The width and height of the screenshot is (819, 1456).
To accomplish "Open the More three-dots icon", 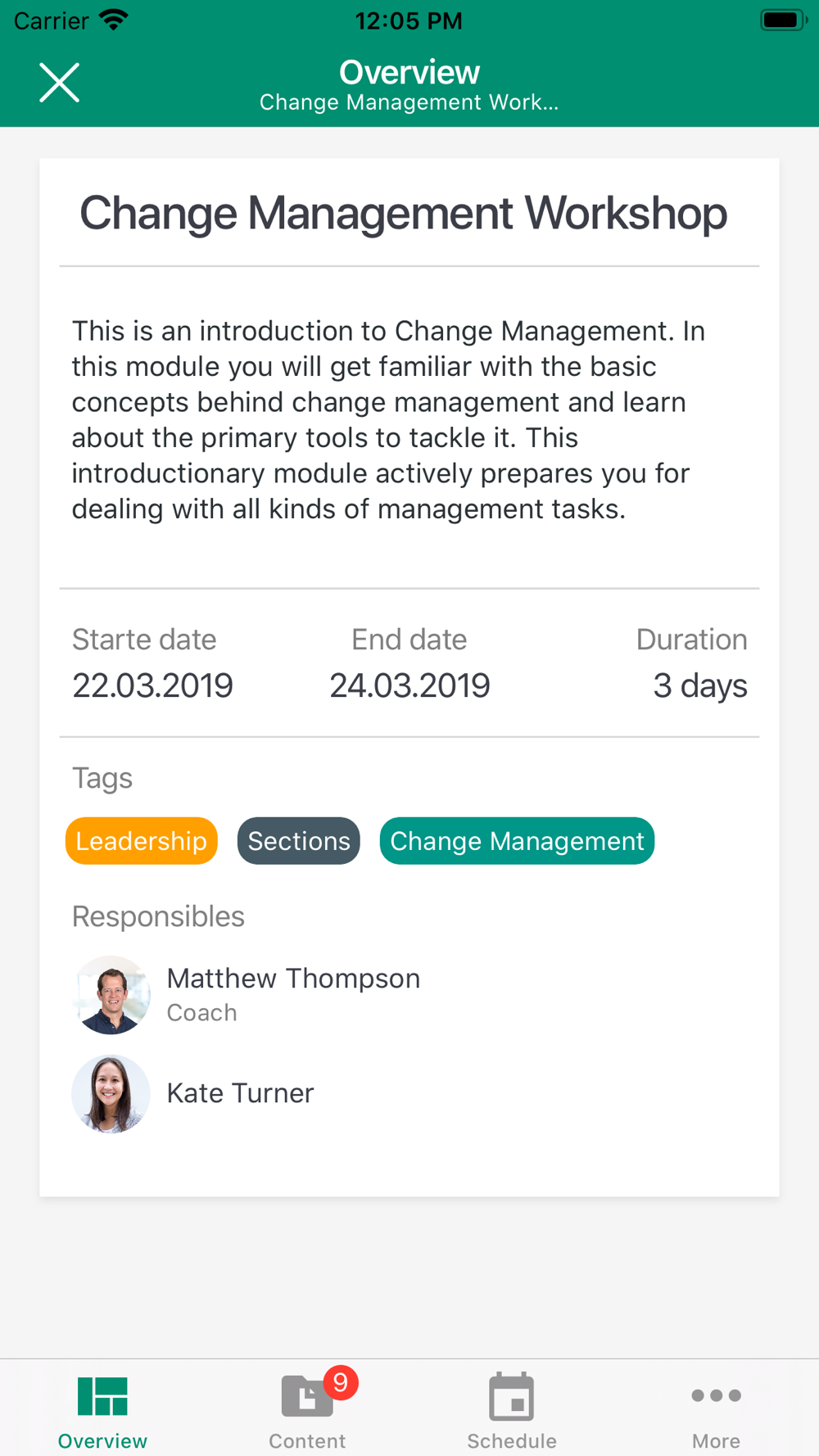I will point(717,1395).
